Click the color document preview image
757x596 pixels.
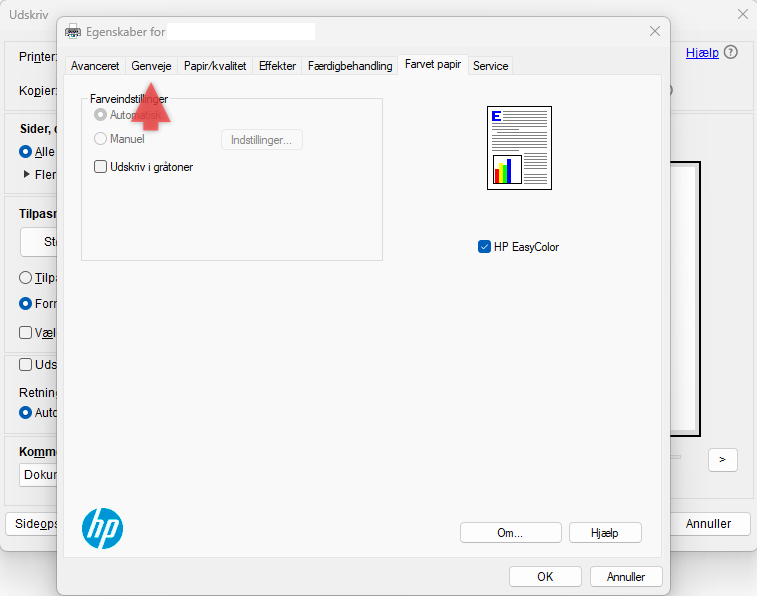[519, 148]
